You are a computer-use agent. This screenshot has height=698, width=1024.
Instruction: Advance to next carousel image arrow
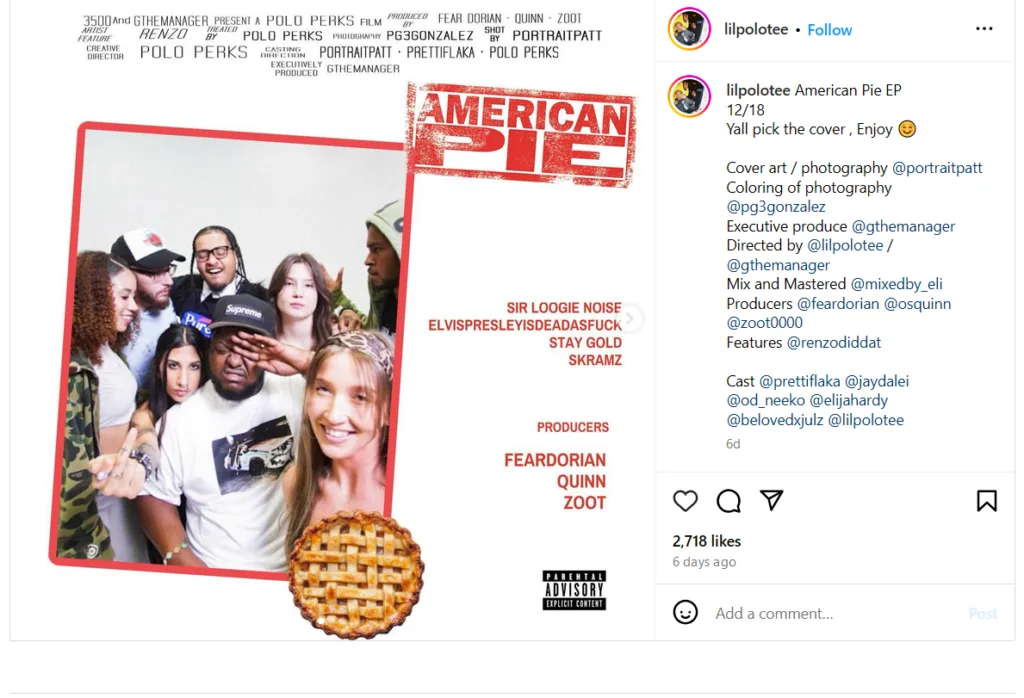[x=630, y=319]
